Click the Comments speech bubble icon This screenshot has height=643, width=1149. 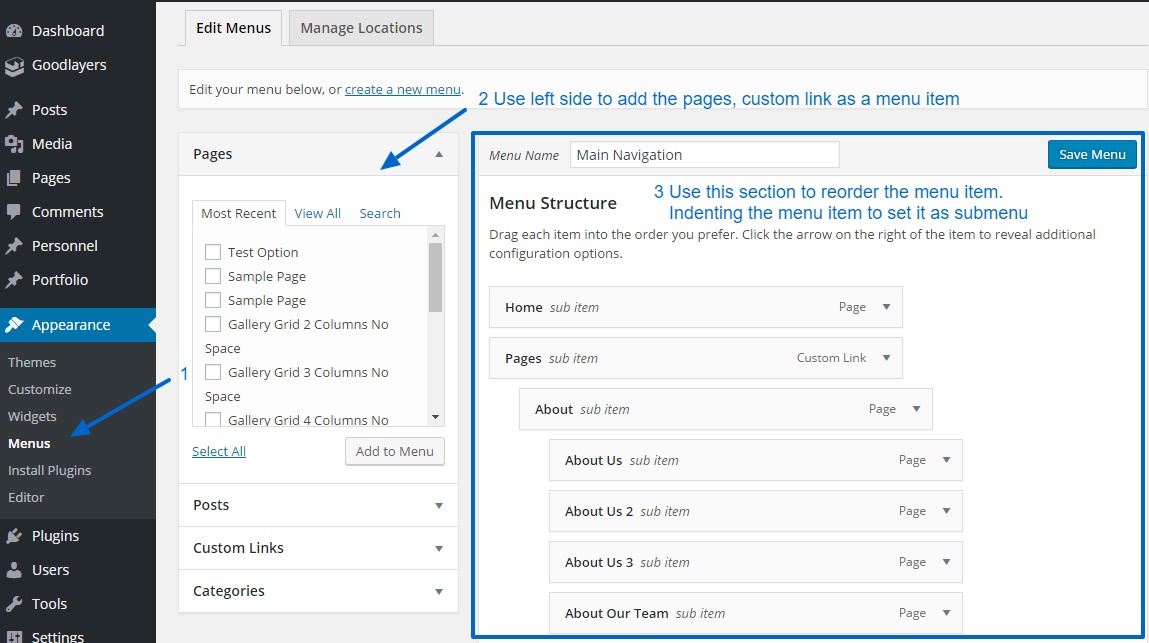coord(14,212)
